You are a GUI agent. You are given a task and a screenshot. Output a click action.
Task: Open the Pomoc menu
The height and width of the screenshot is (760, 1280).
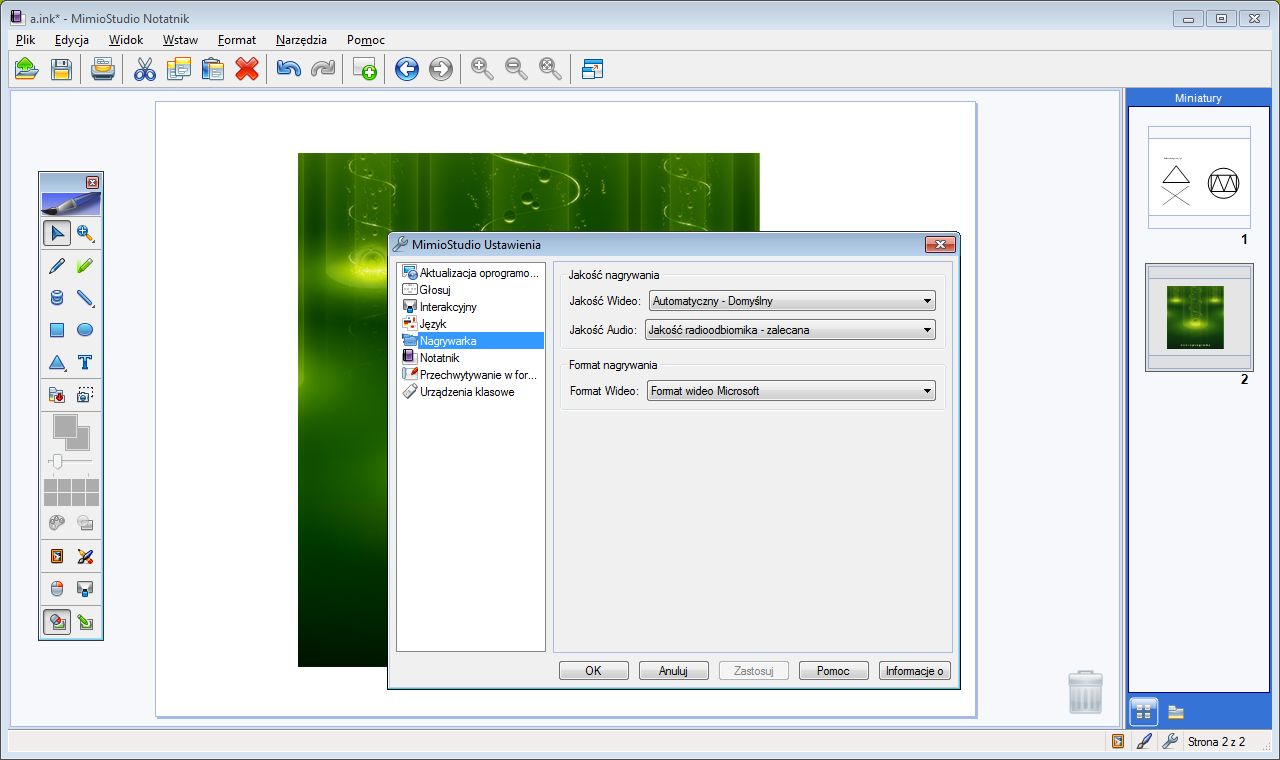pyautogui.click(x=366, y=40)
